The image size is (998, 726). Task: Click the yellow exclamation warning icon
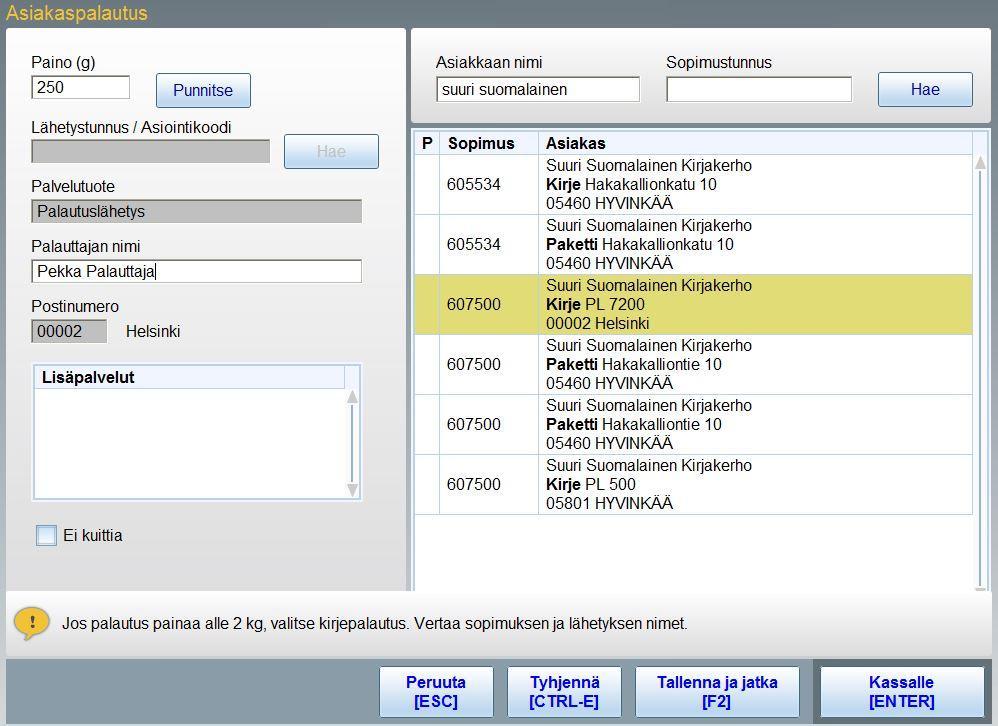[x=31, y=623]
